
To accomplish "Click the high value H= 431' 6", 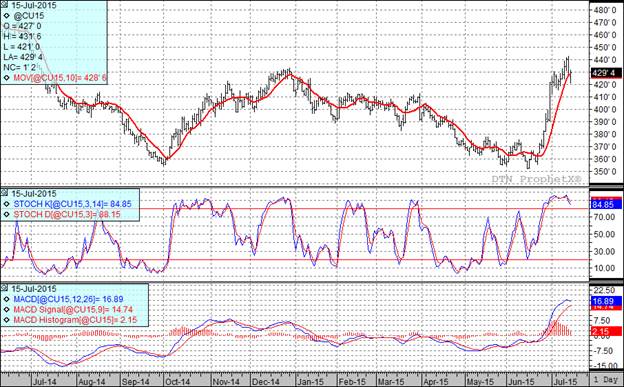I will click(22, 37).
